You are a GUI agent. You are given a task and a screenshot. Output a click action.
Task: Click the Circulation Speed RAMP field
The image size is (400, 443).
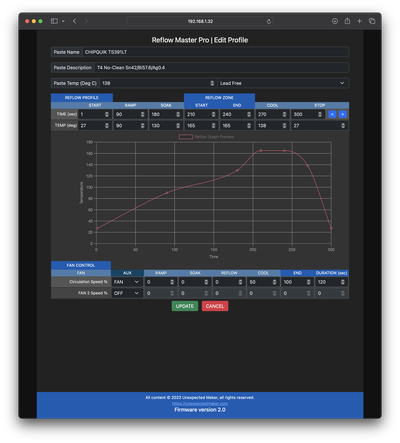(161, 282)
